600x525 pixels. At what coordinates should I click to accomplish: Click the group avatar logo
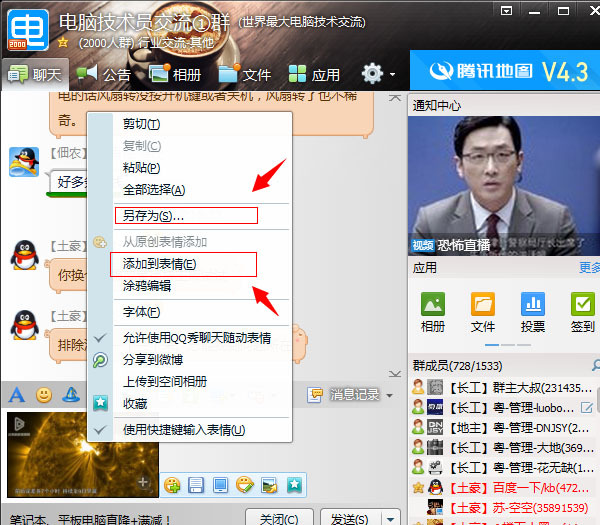[x=26, y=30]
